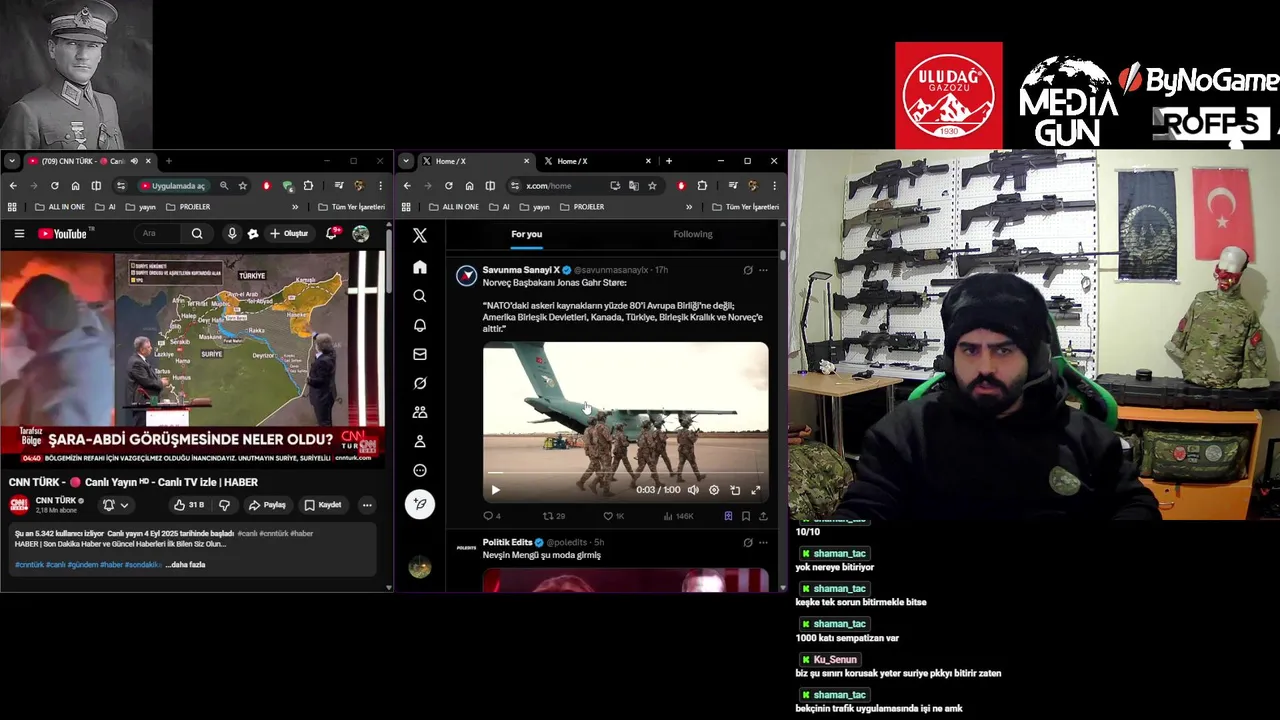The image size is (1280, 720).
Task: Open X Messages envelope in sidebar
Action: [420, 354]
